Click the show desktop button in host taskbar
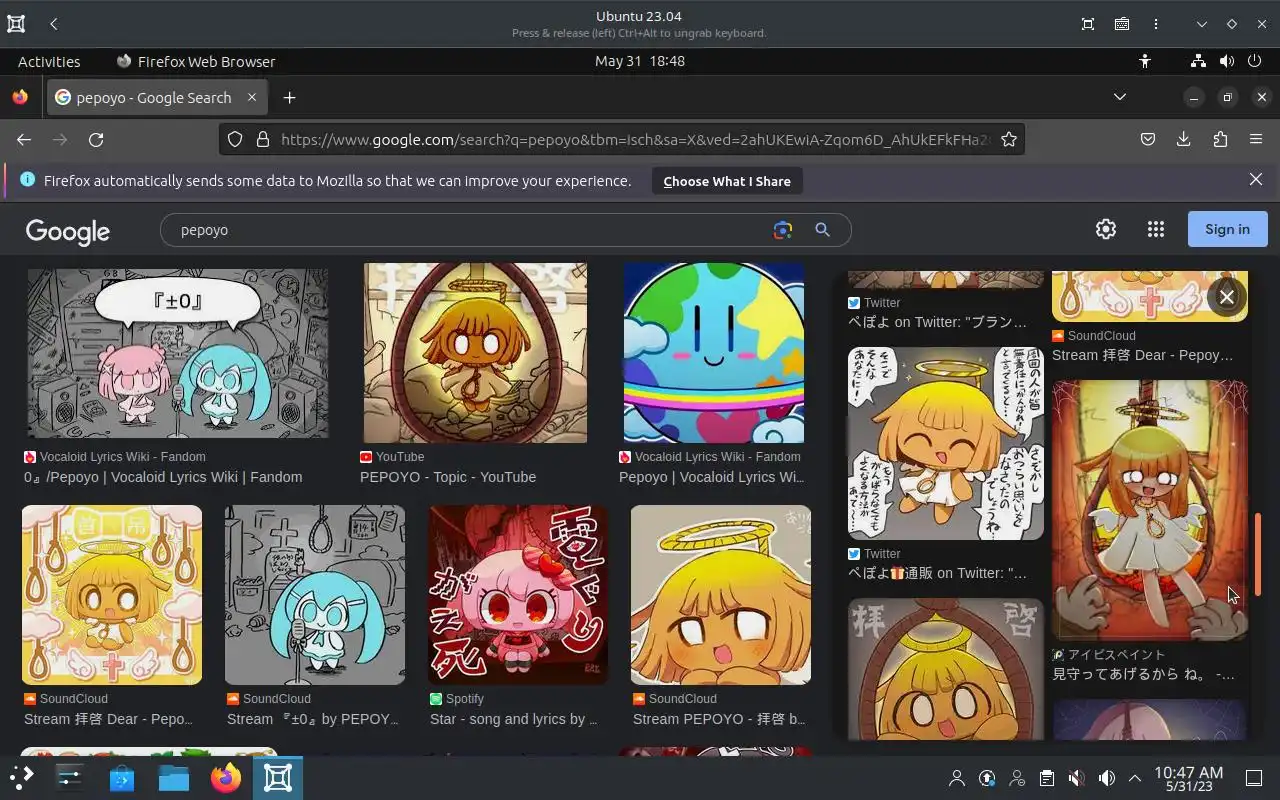The width and height of the screenshot is (1280, 800). tap(1254, 778)
